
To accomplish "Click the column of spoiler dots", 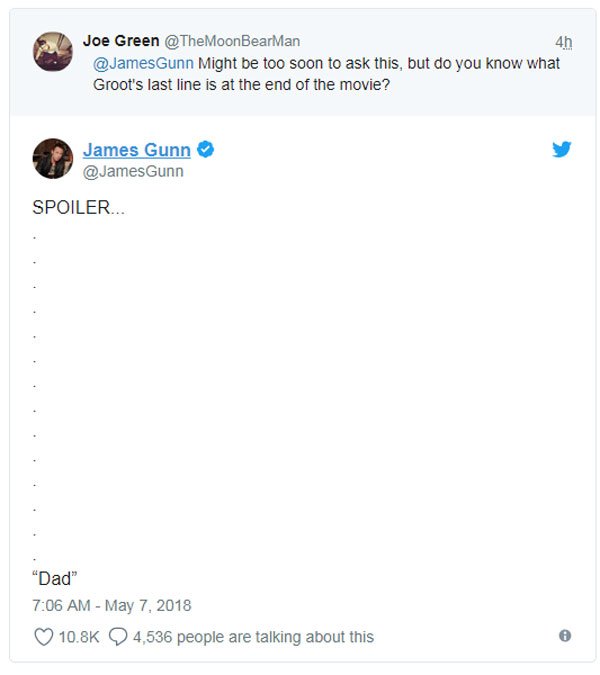I will pyautogui.click(x=35, y=395).
